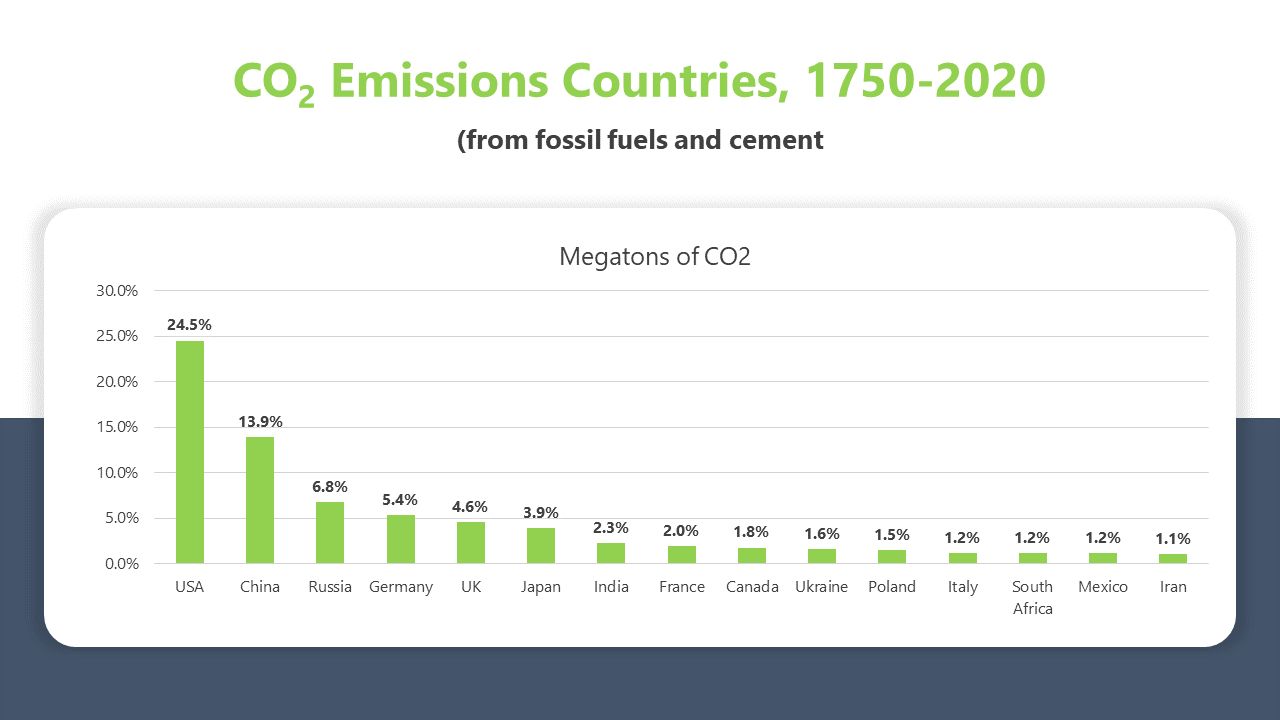Click the 'Iran' axis label
The width and height of the screenshot is (1280, 720).
coord(1173,587)
